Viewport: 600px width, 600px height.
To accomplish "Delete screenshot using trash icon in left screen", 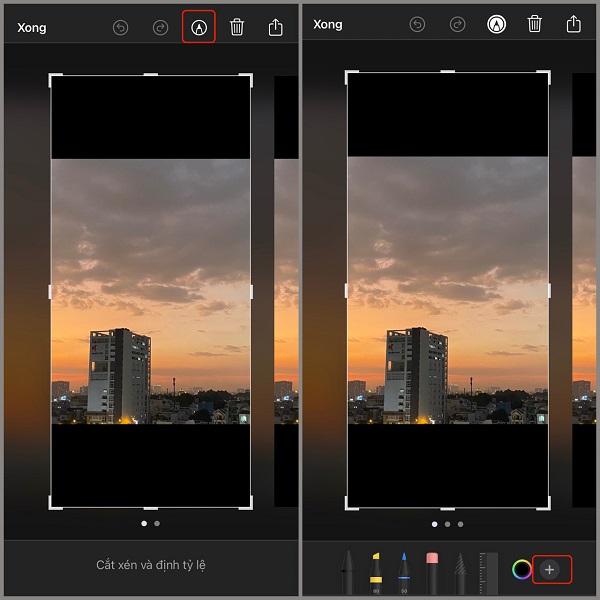I will 237,27.
